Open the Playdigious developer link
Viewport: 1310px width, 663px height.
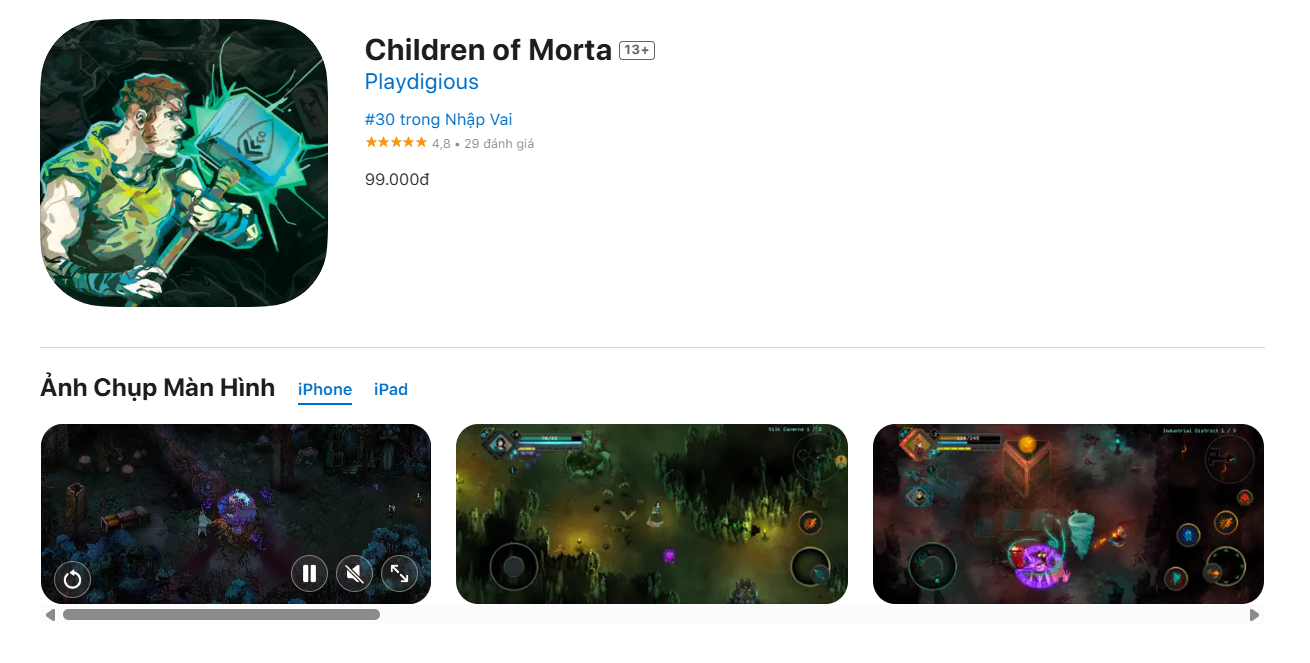(x=421, y=82)
